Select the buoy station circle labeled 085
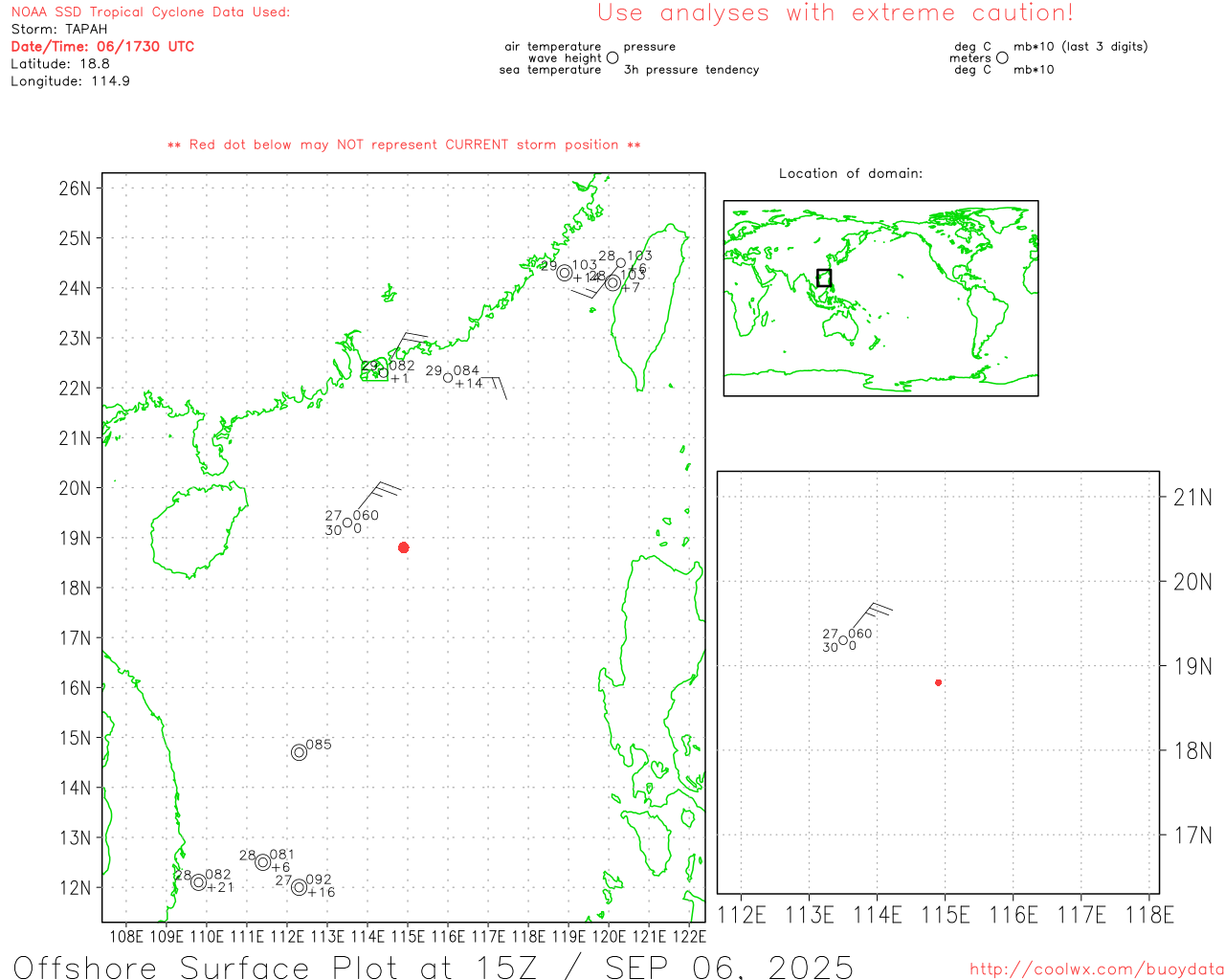 pyautogui.click(x=299, y=752)
